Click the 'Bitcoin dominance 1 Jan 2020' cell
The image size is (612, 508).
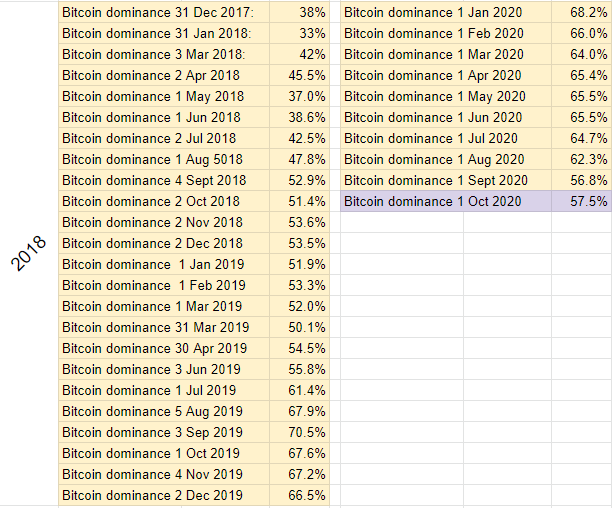click(446, 12)
